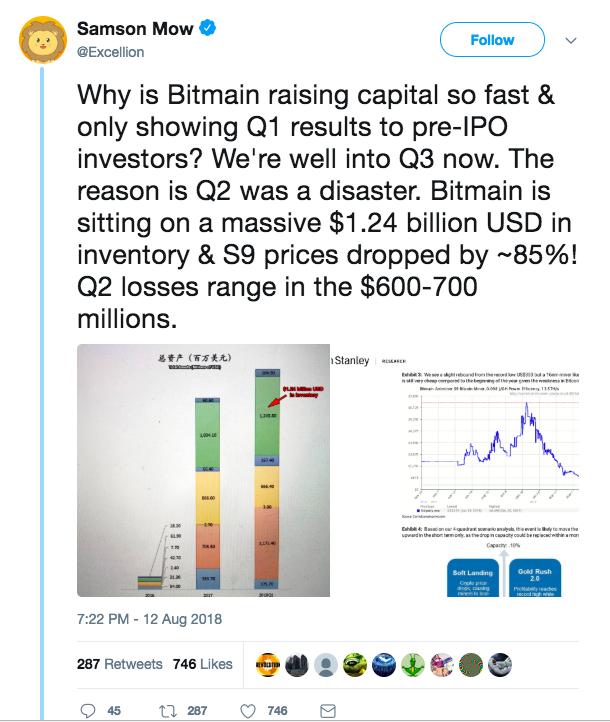The width and height of the screenshot is (610, 722).
Task: Click the reply speech bubble icon
Action: (88, 710)
